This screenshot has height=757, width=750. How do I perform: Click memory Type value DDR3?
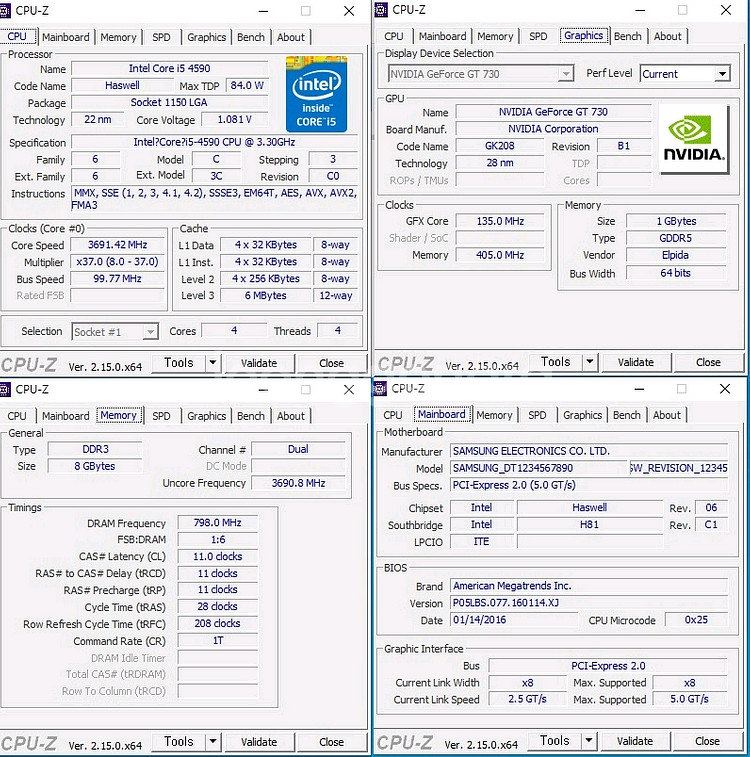[95, 449]
